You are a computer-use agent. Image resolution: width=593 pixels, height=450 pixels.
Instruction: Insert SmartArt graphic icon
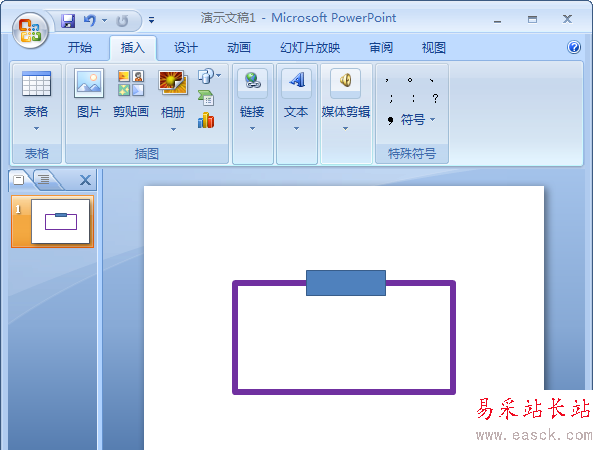click(206, 98)
